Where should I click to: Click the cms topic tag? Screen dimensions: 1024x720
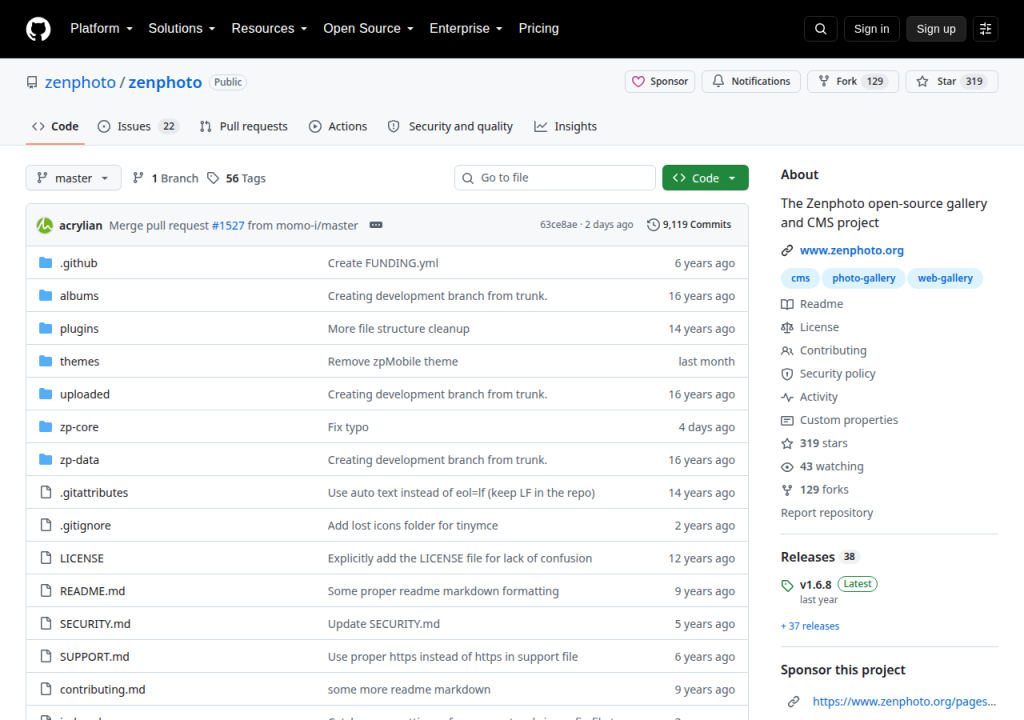pyautogui.click(x=800, y=278)
